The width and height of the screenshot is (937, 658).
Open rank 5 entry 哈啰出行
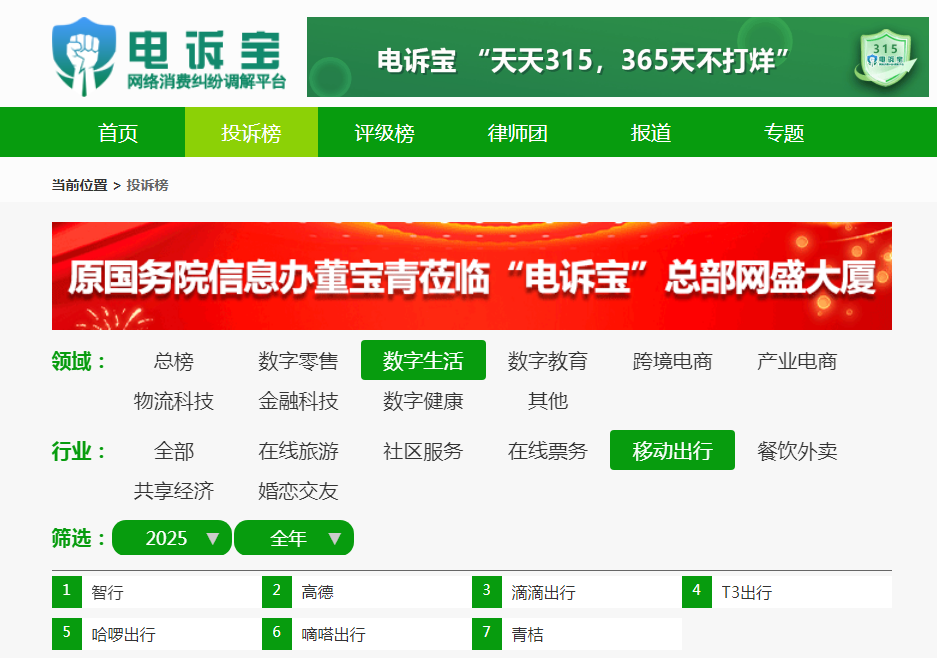click(x=157, y=633)
